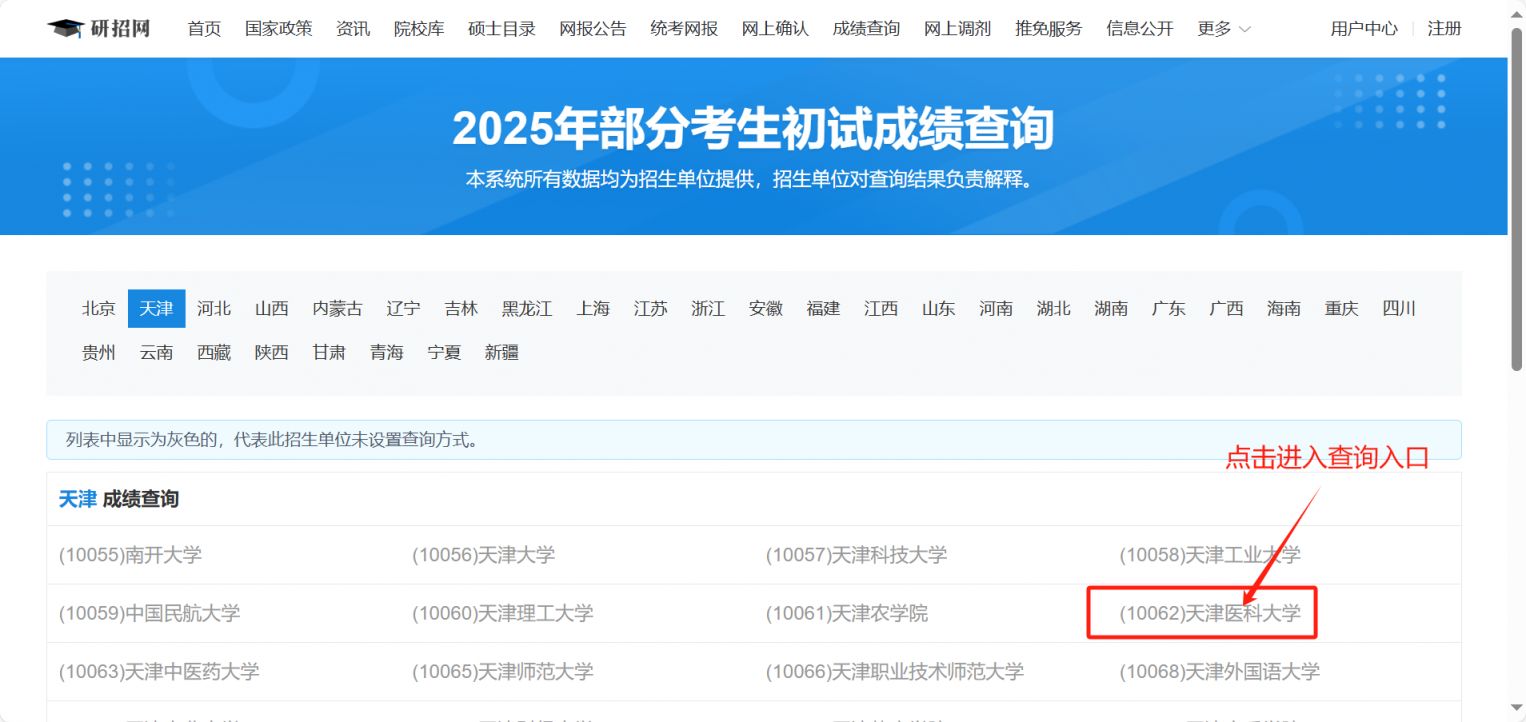This screenshot has width=1526, height=722.
Task: Select 吉林 province
Action: click(x=461, y=309)
